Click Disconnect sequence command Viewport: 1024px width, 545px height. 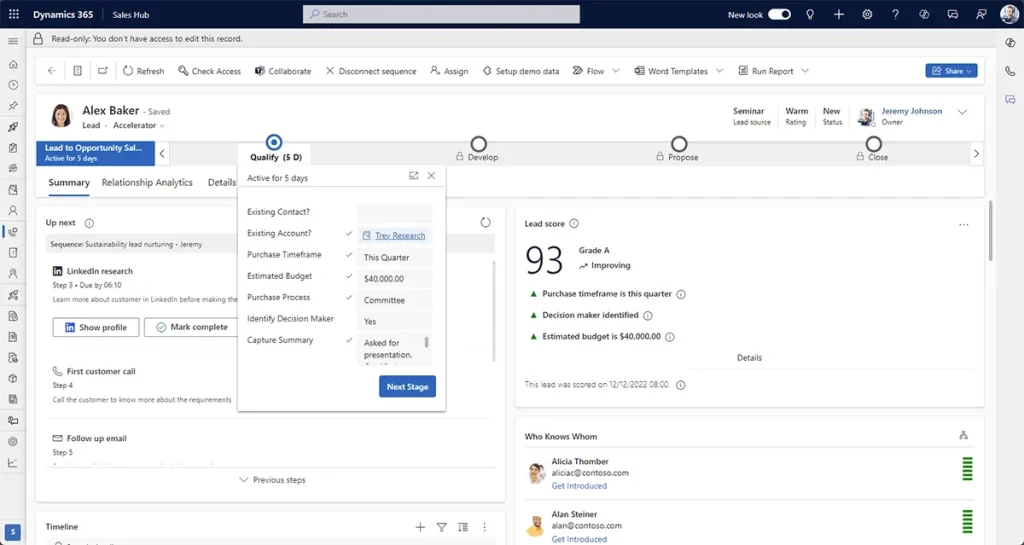tap(371, 71)
